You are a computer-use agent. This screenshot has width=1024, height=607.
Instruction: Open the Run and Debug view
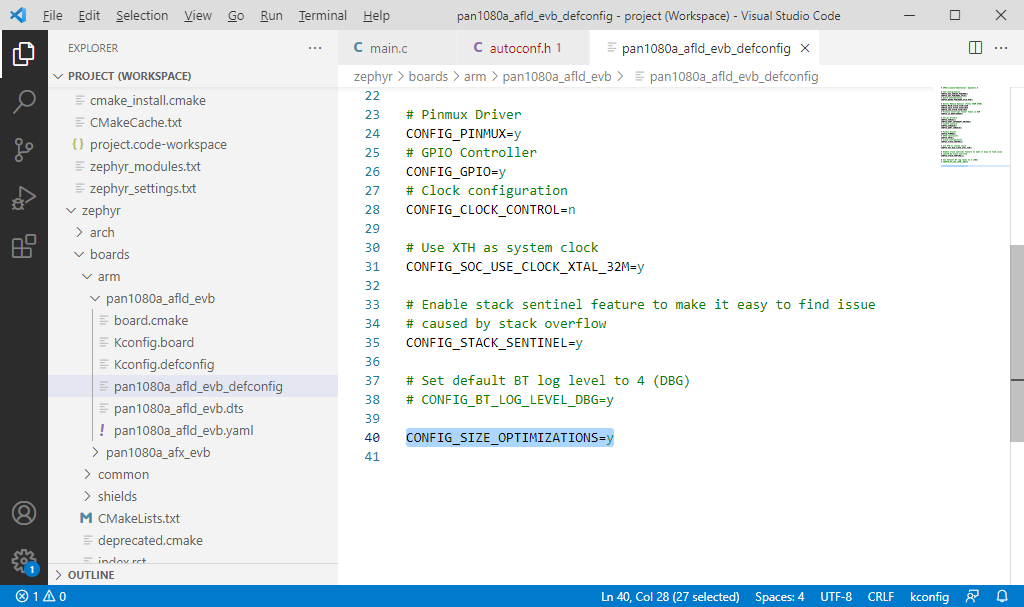coord(24,198)
